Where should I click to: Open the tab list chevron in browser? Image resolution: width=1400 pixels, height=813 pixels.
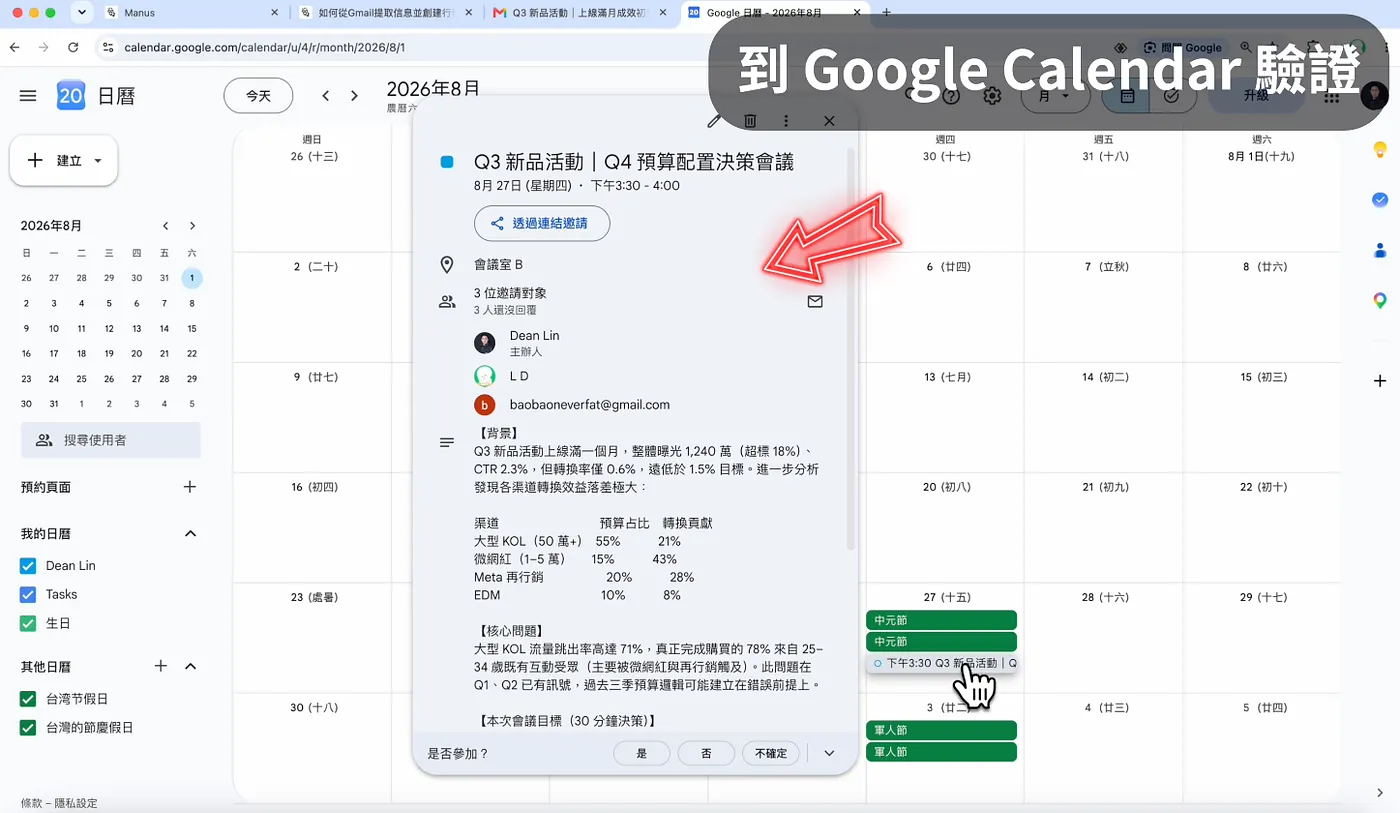(82, 12)
